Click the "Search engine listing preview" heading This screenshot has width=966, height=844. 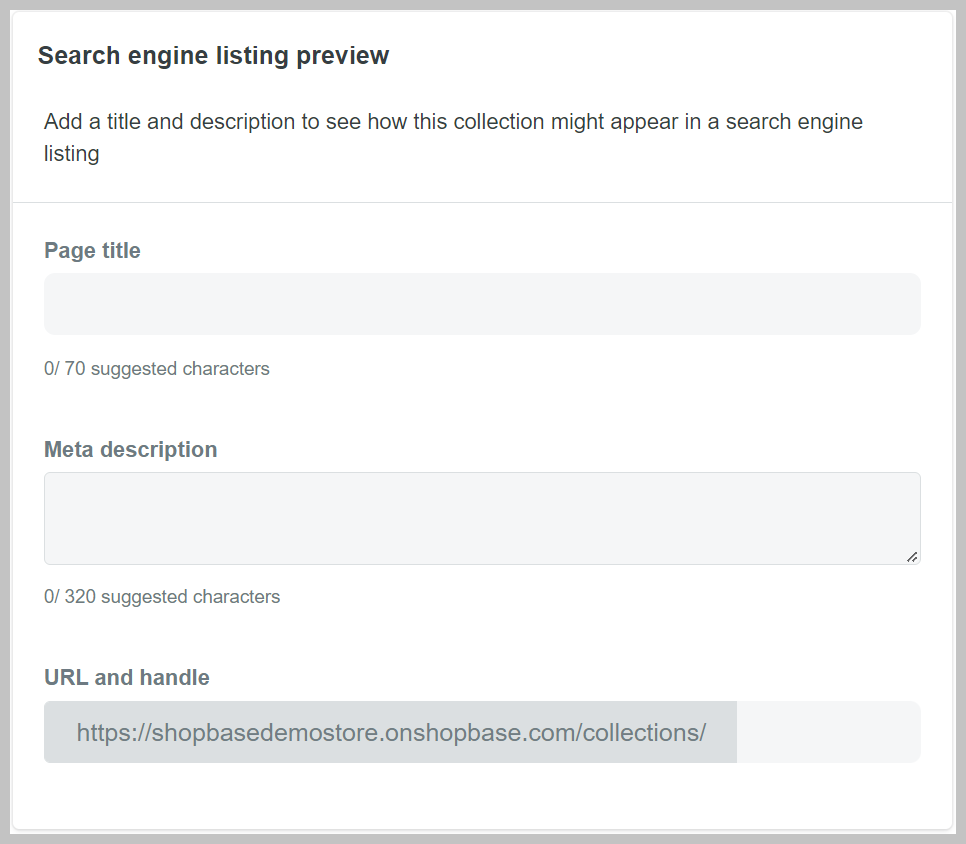coord(213,56)
